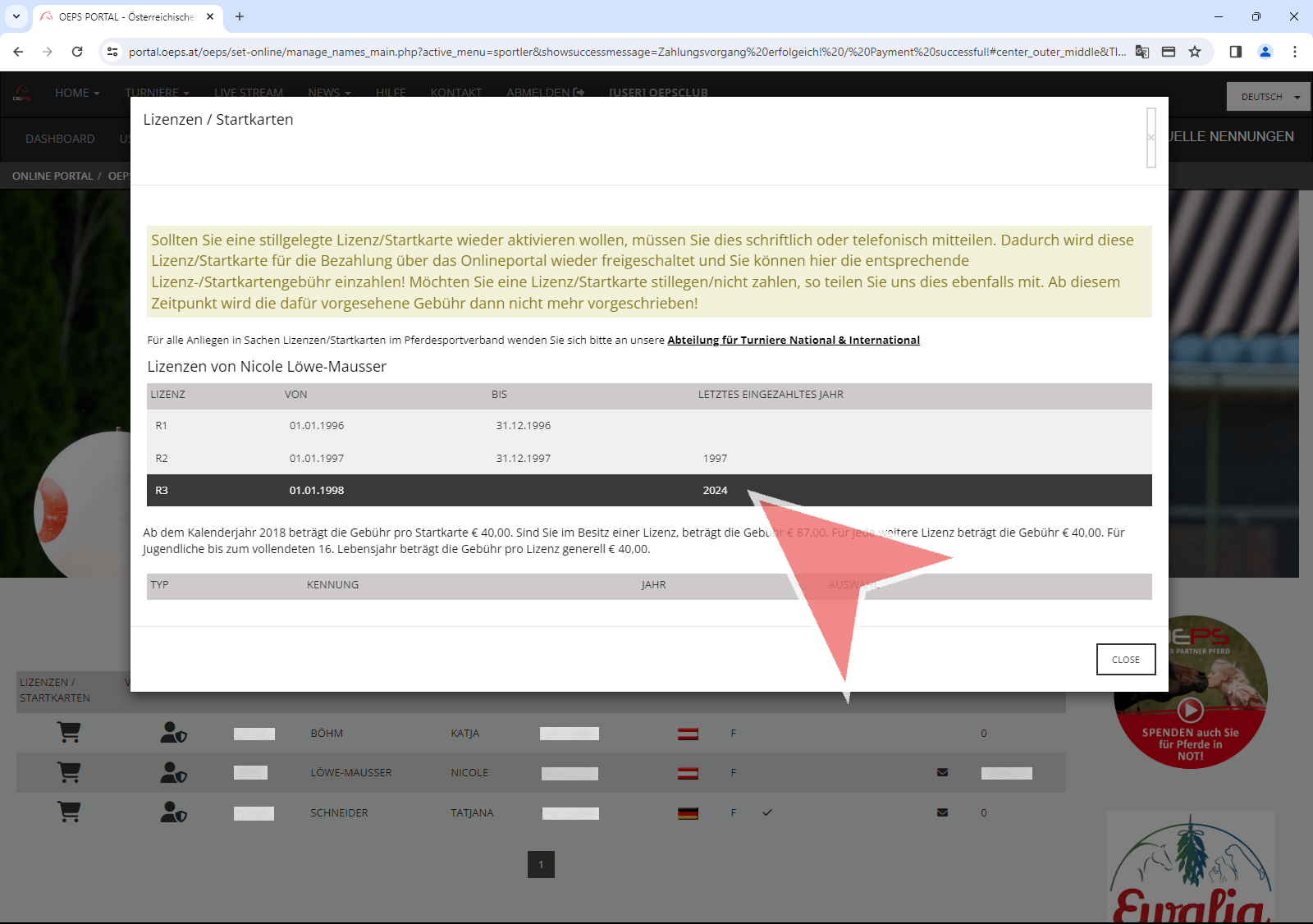Click shopping cart icon in Schneider row
Image resolution: width=1313 pixels, height=924 pixels.
[x=69, y=812]
